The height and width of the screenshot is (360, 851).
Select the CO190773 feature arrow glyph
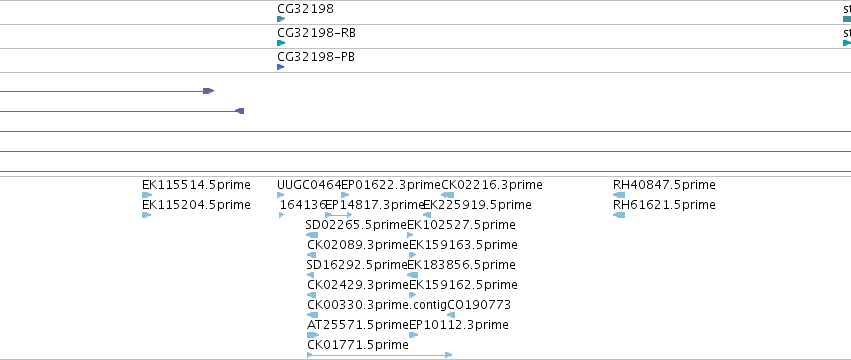(451, 315)
